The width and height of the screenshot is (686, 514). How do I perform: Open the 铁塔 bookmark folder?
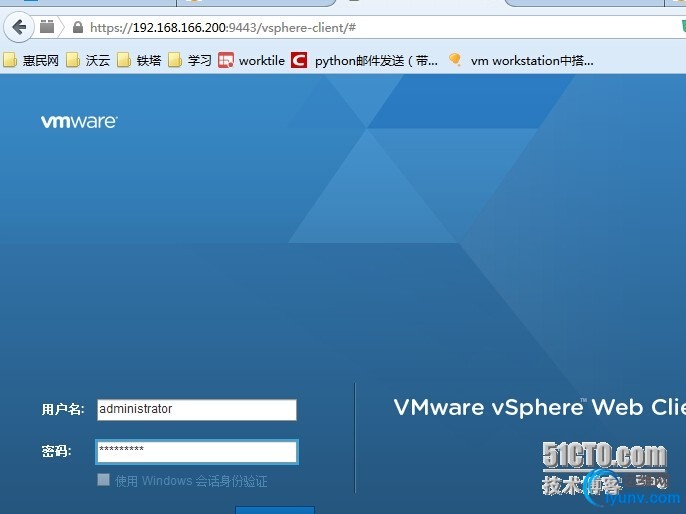pyautogui.click(x=139, y=60)
